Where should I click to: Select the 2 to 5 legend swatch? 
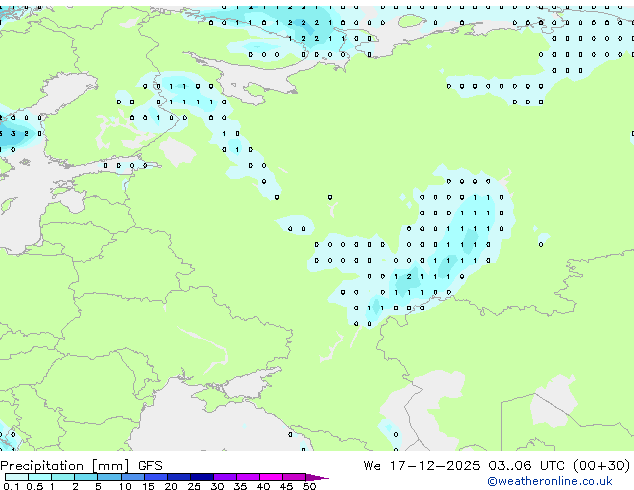(86, 477)
